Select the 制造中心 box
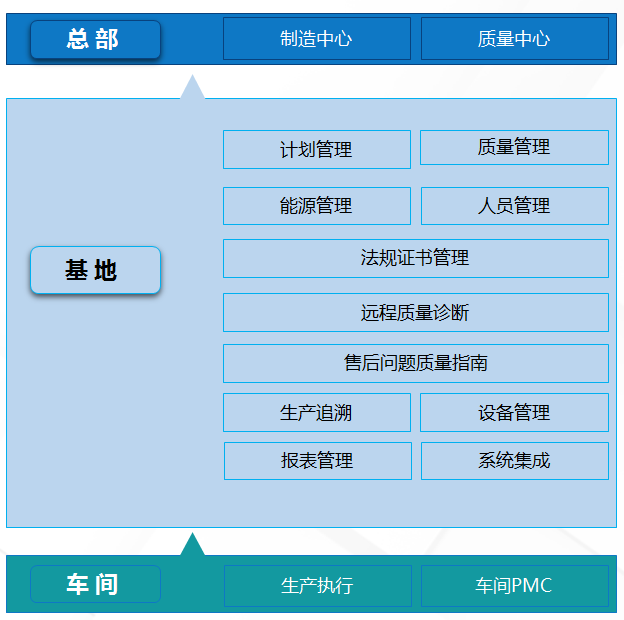The height and width of the screenshot is (620, 624). point(317,39)
